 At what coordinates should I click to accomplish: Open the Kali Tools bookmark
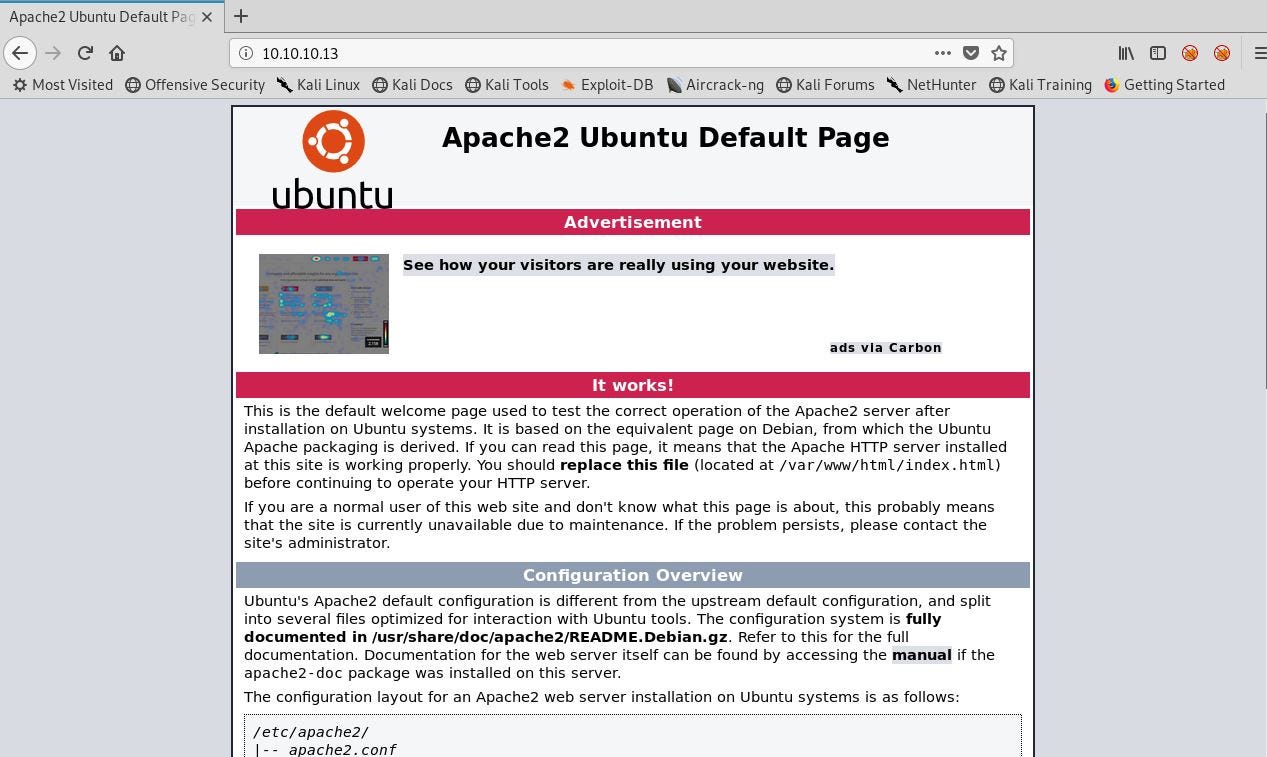point(506,85)
